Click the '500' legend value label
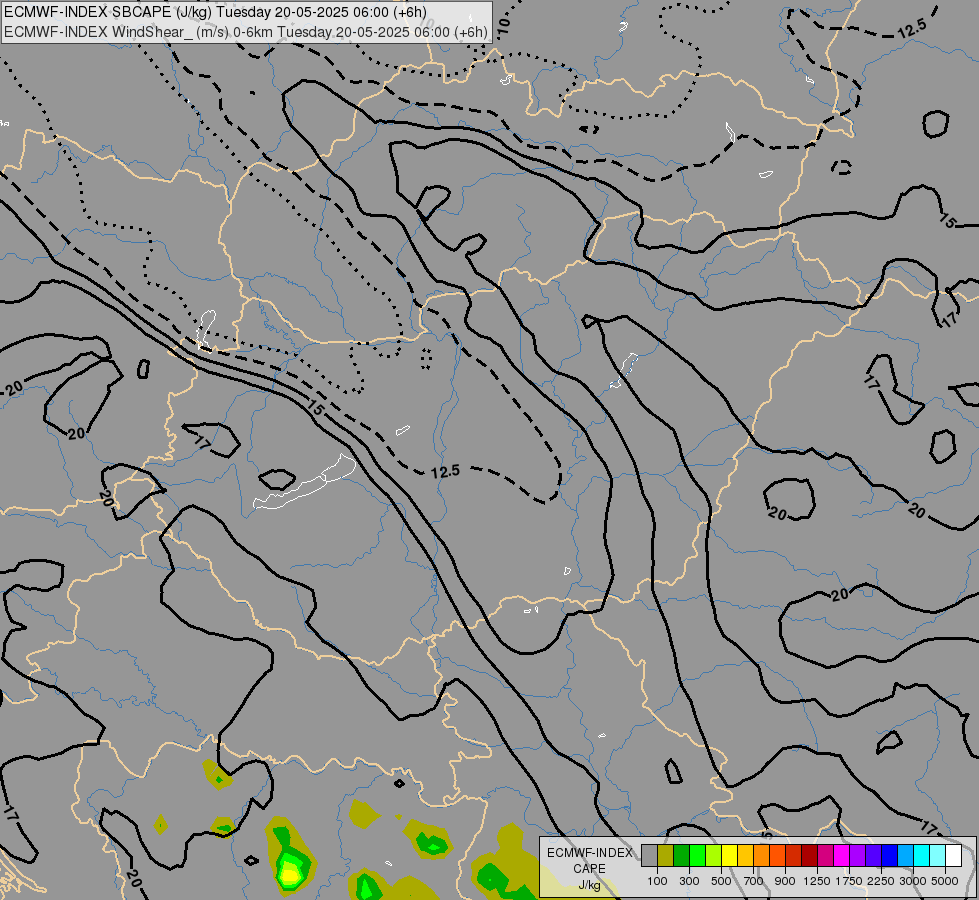The height and width of the screenshot is (900, 979). pyautogui.click(x=721, y=881)
